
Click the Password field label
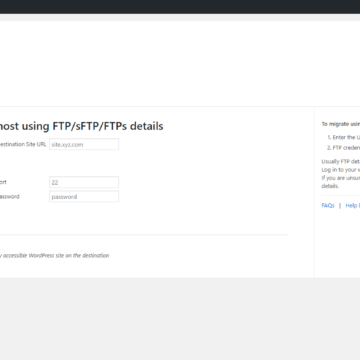[x=10, y=196]
